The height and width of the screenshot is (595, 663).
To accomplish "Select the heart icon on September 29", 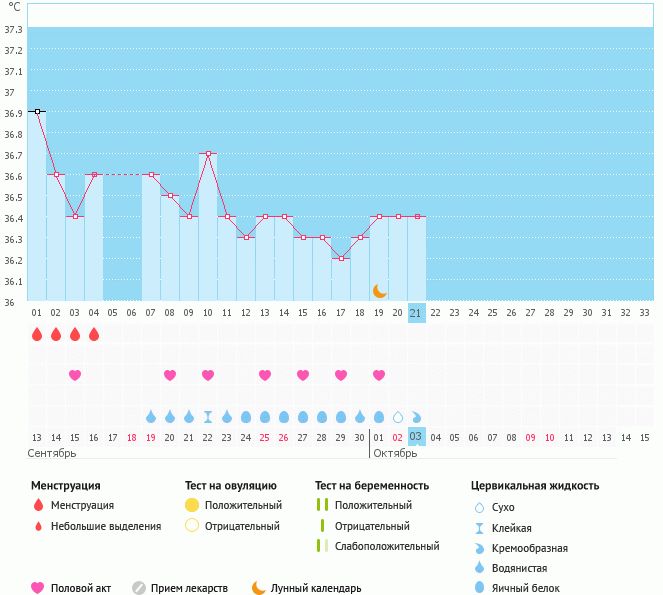I will 341,375.
